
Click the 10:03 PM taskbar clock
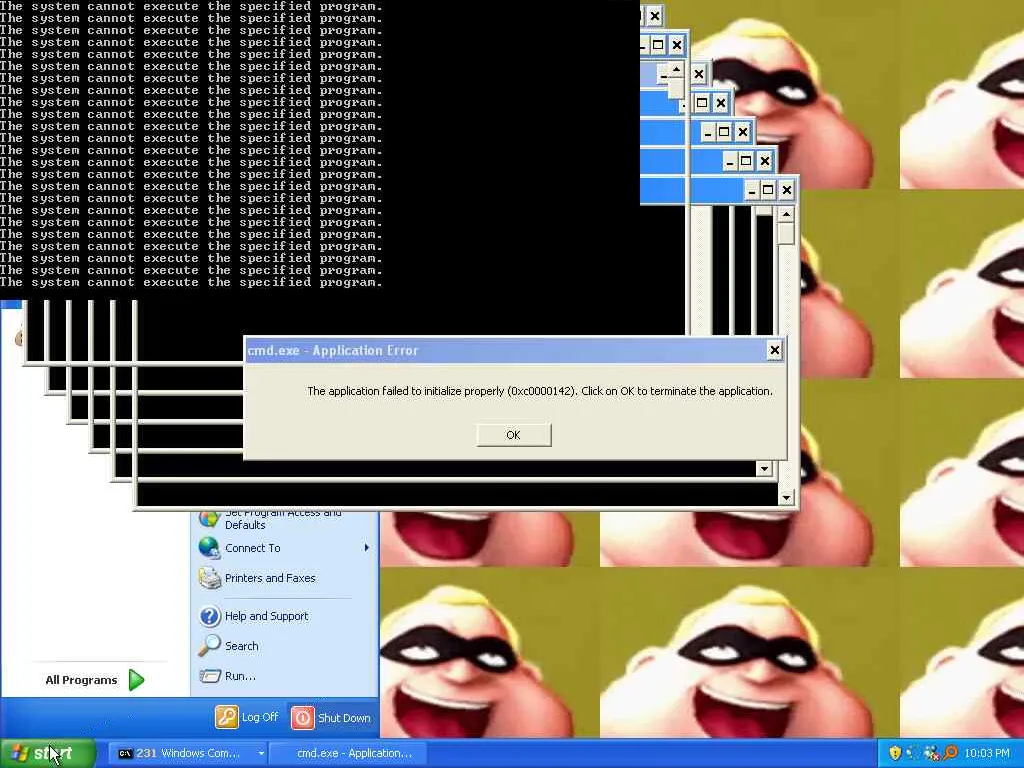(x=987, y=753)
